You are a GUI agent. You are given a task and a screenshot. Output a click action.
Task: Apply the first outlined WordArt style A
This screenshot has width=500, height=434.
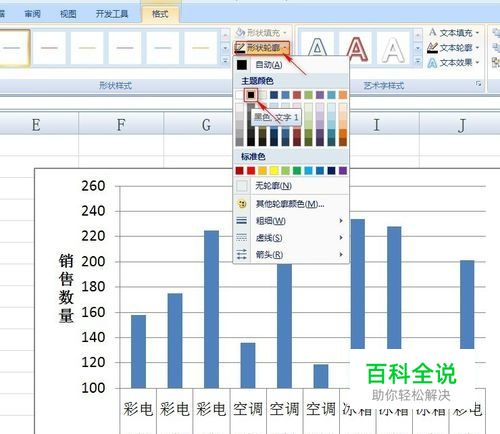(318, 47)
